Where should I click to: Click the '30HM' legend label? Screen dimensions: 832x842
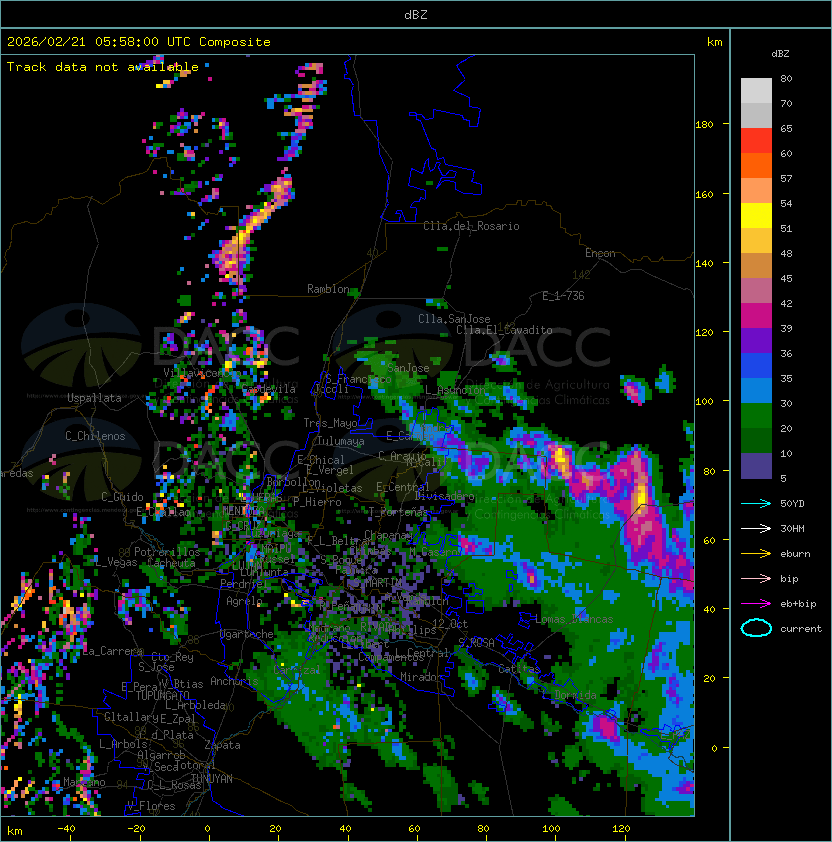(x=792, y=529)
